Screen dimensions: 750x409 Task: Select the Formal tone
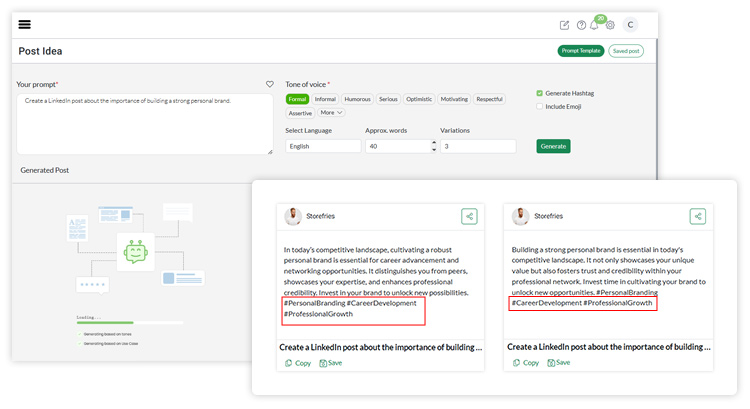(297, 99)
